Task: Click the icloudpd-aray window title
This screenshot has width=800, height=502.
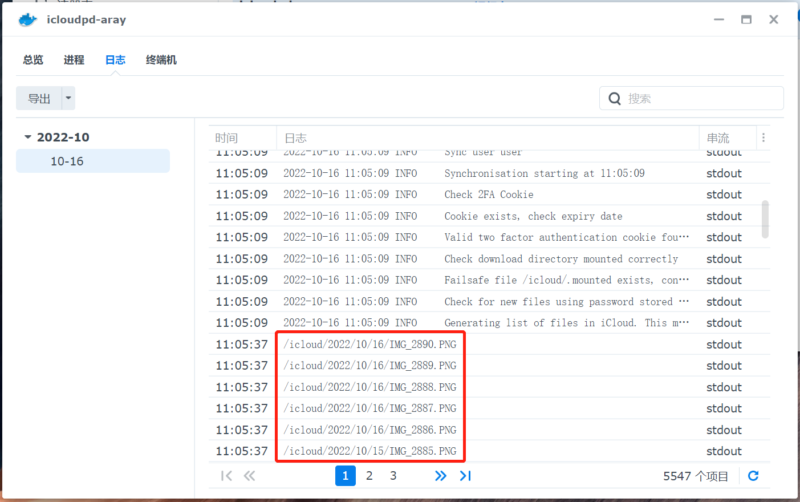Action: click(86, 20)
